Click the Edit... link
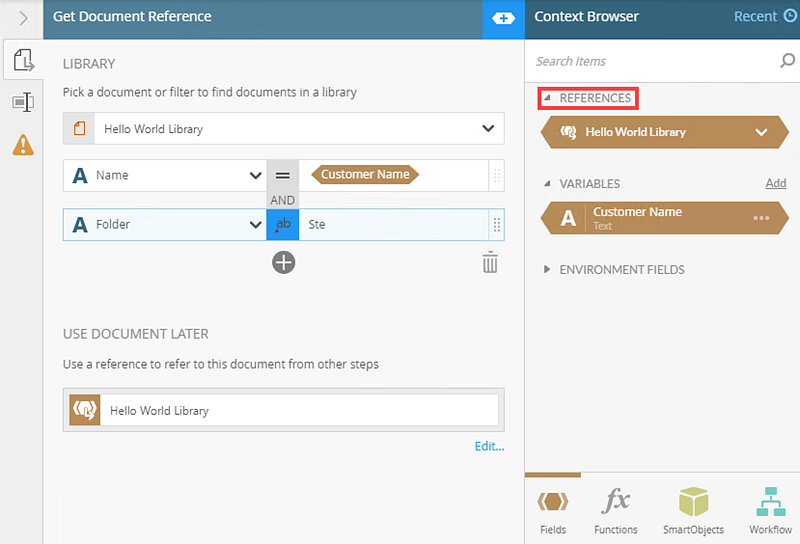Viewport: 800px width, 544px height. pyautogui.click(x=489, y=446)
